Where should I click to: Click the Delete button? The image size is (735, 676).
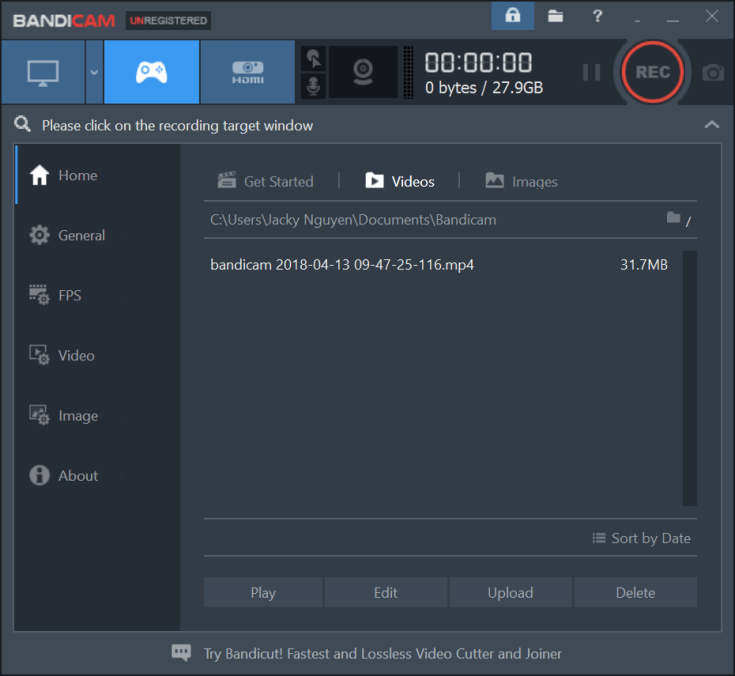click(635, 593)
